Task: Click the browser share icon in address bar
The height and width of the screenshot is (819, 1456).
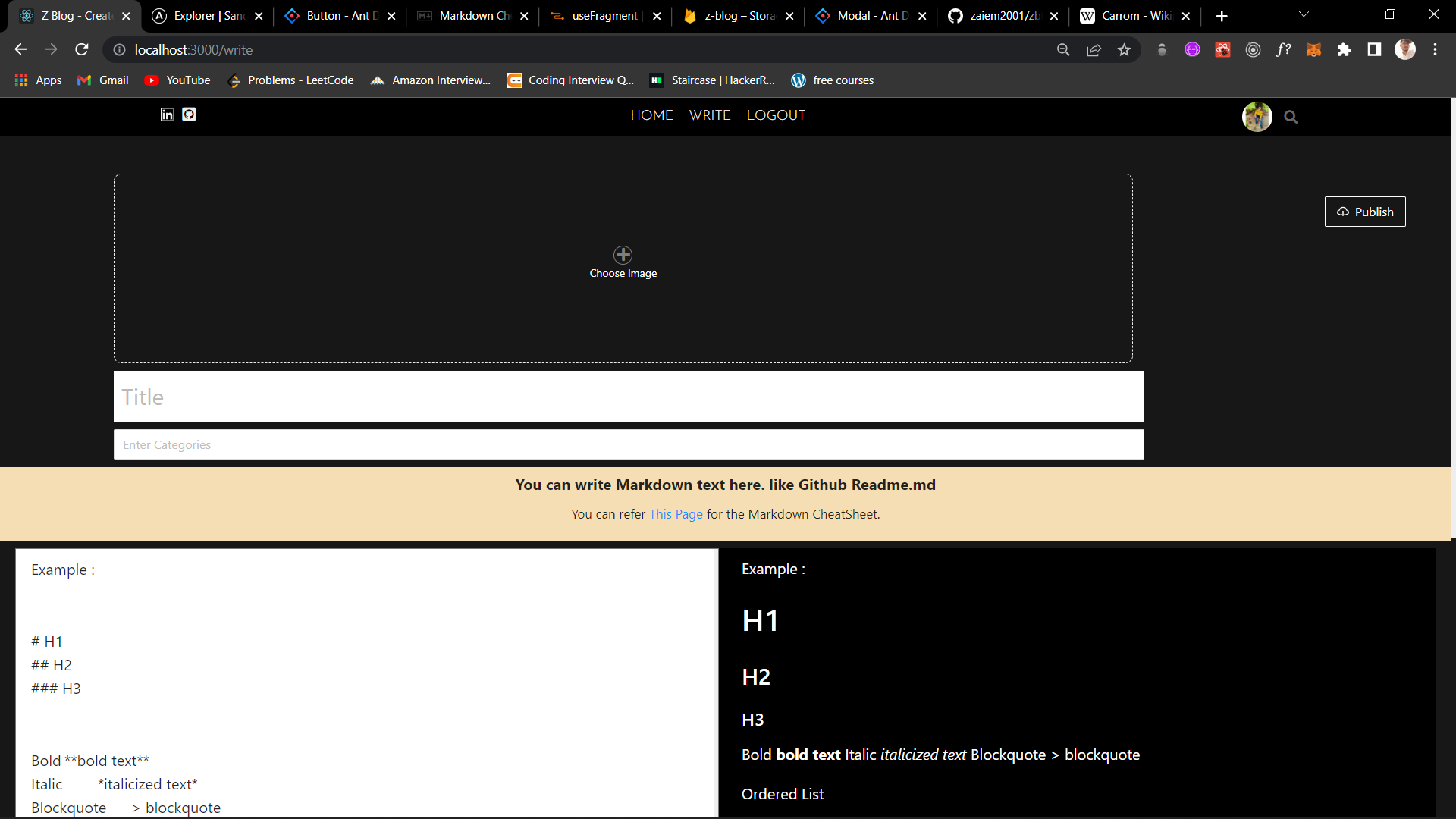Action: tap(1094, 50)
